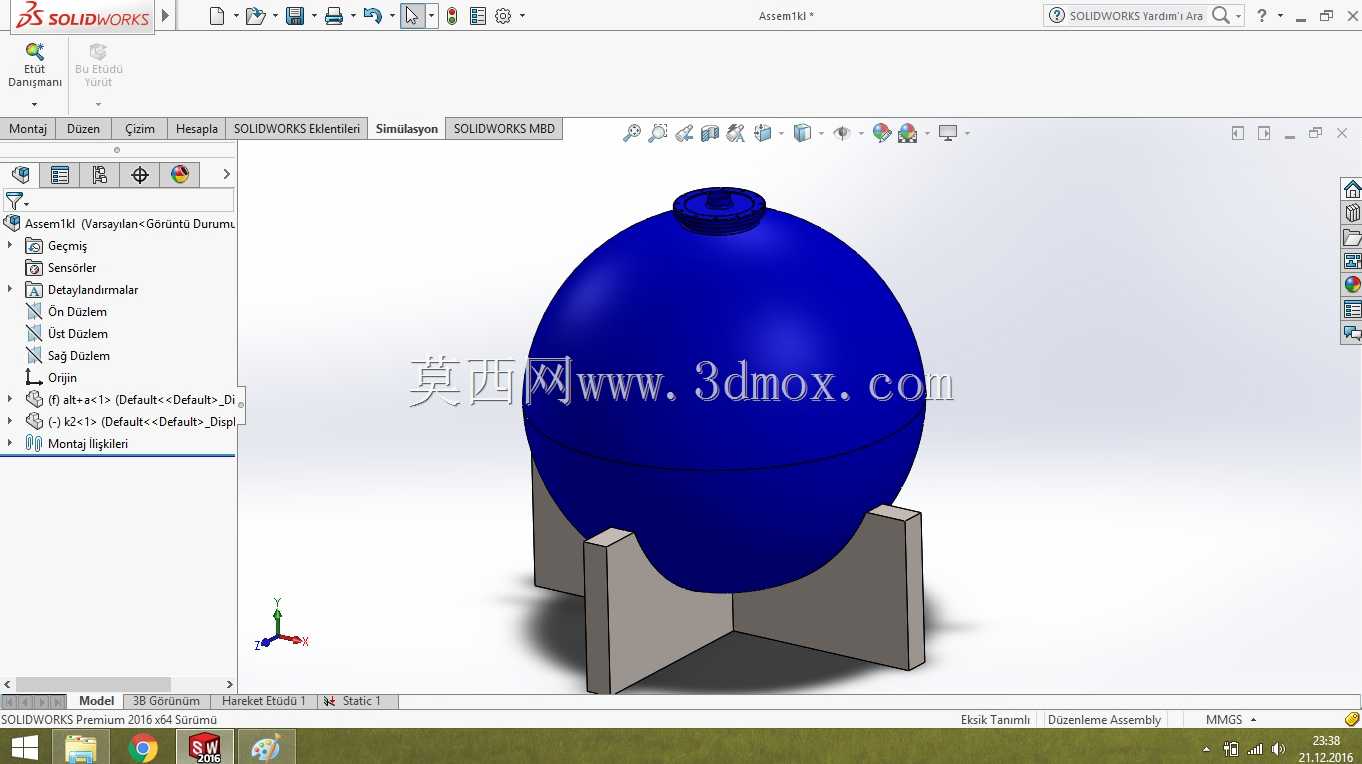
Task: Click the SOLIDWORKS help search field
Action: point(1136,16)
